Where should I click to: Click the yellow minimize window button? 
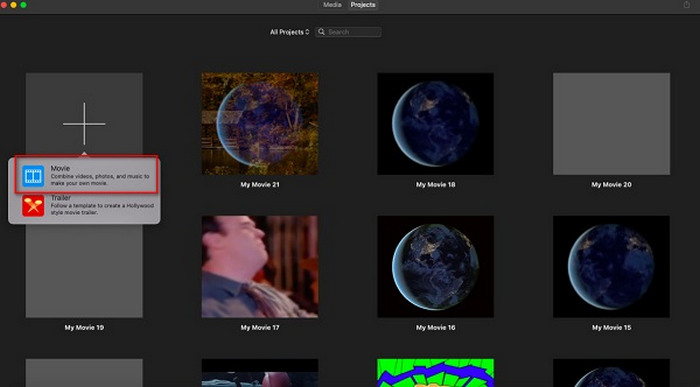click(x=13, y=5)
